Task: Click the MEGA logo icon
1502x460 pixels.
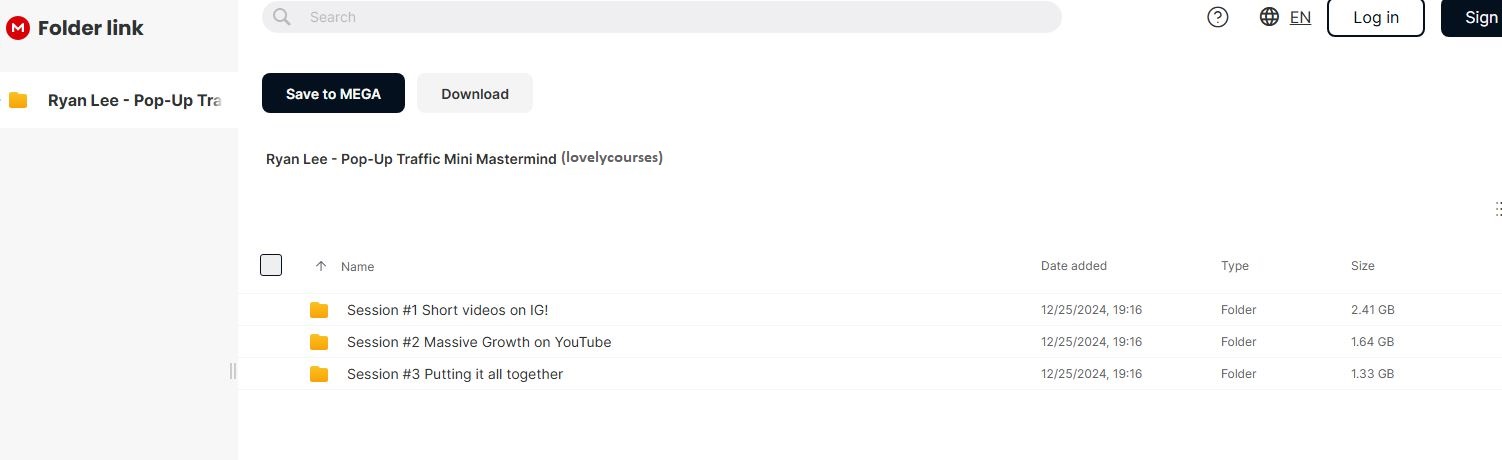Action: click(18, 28)
